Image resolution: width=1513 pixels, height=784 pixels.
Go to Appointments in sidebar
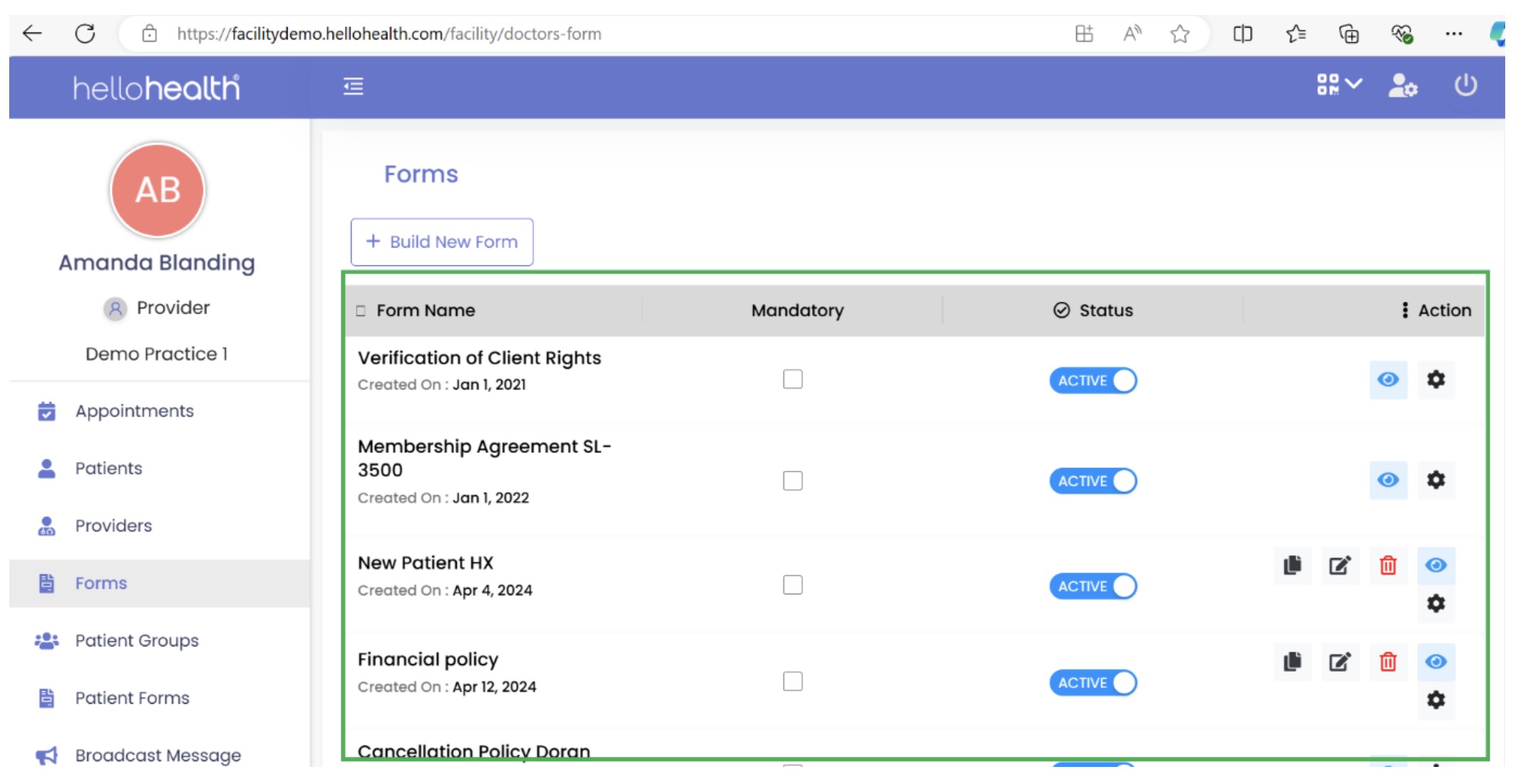(134, 411)
